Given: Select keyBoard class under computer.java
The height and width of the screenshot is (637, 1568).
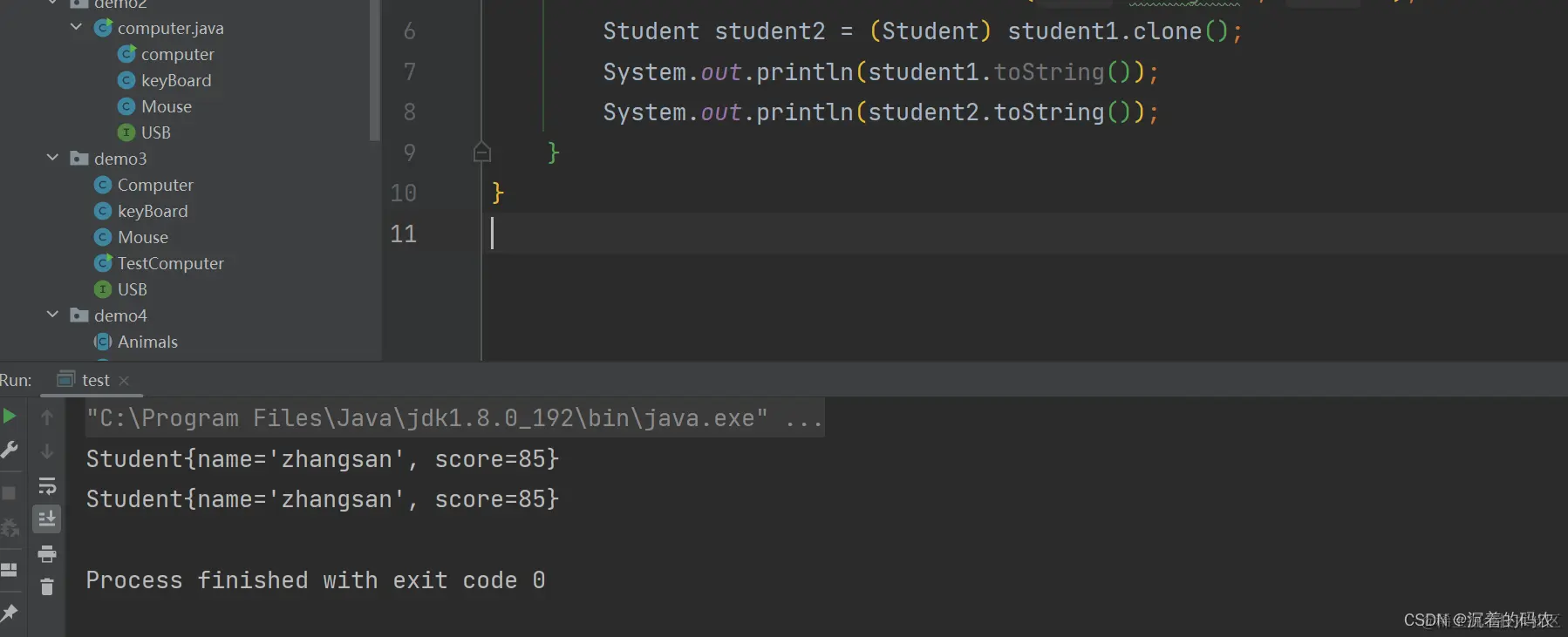Looking at the screenshot, I should click(176, 80).
